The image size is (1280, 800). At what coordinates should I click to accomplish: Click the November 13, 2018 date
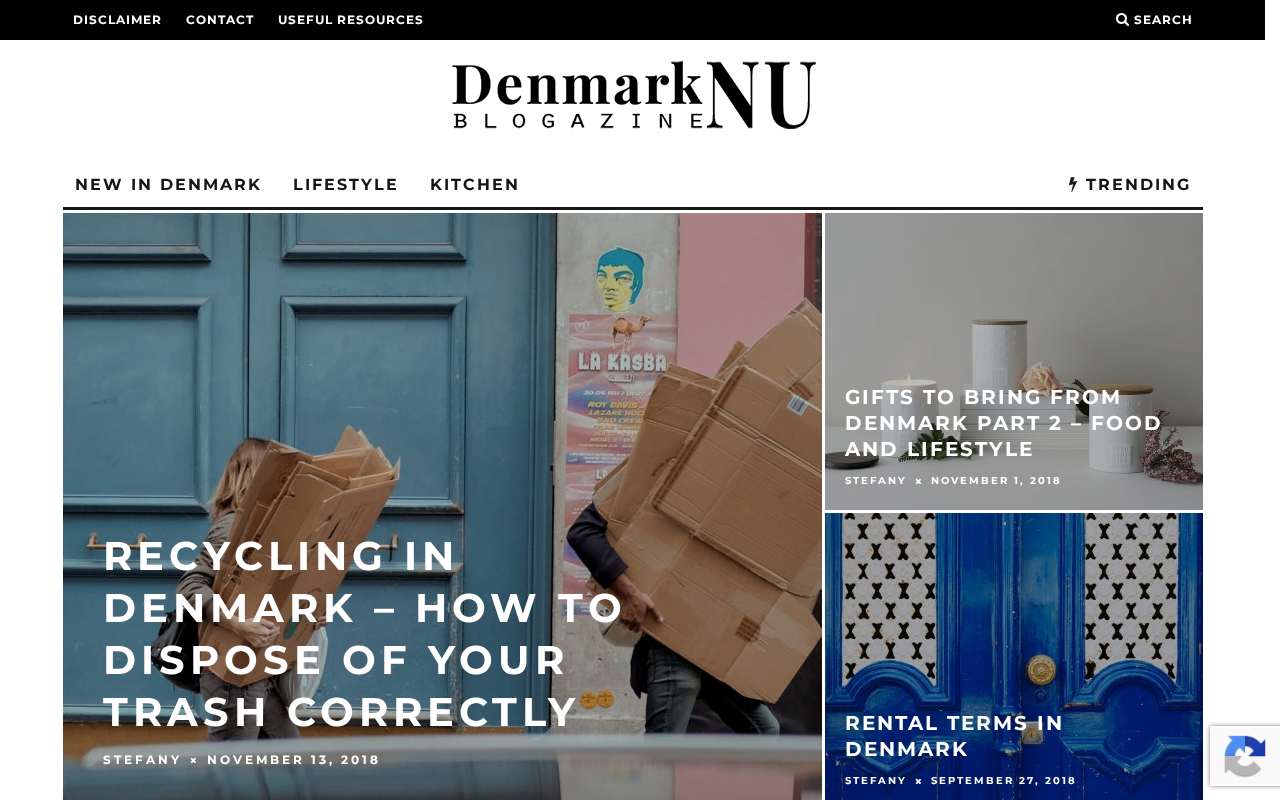tap(294, 760)
